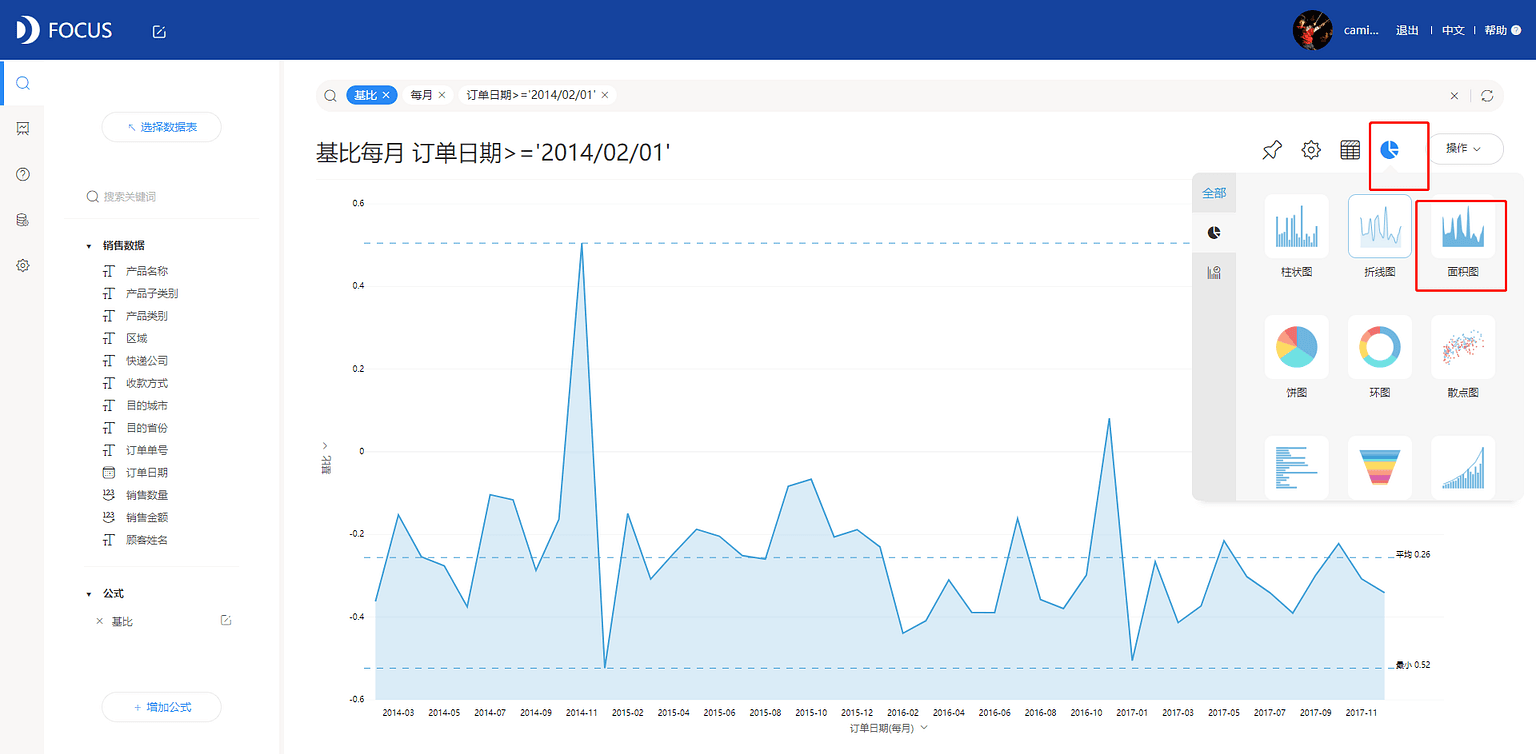
Task: Select the Pareto chart type thumbnail
Action: [x=1463, y=467]
